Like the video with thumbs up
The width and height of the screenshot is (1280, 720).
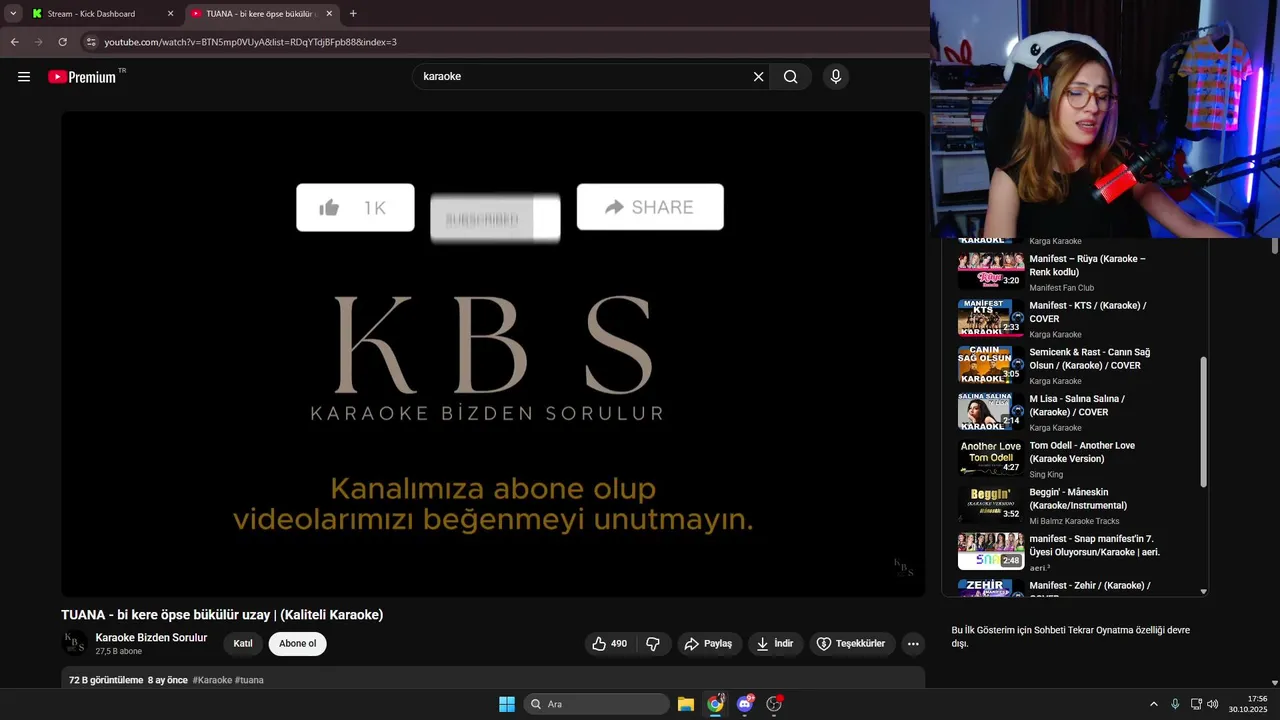click(x=610, y=644)
